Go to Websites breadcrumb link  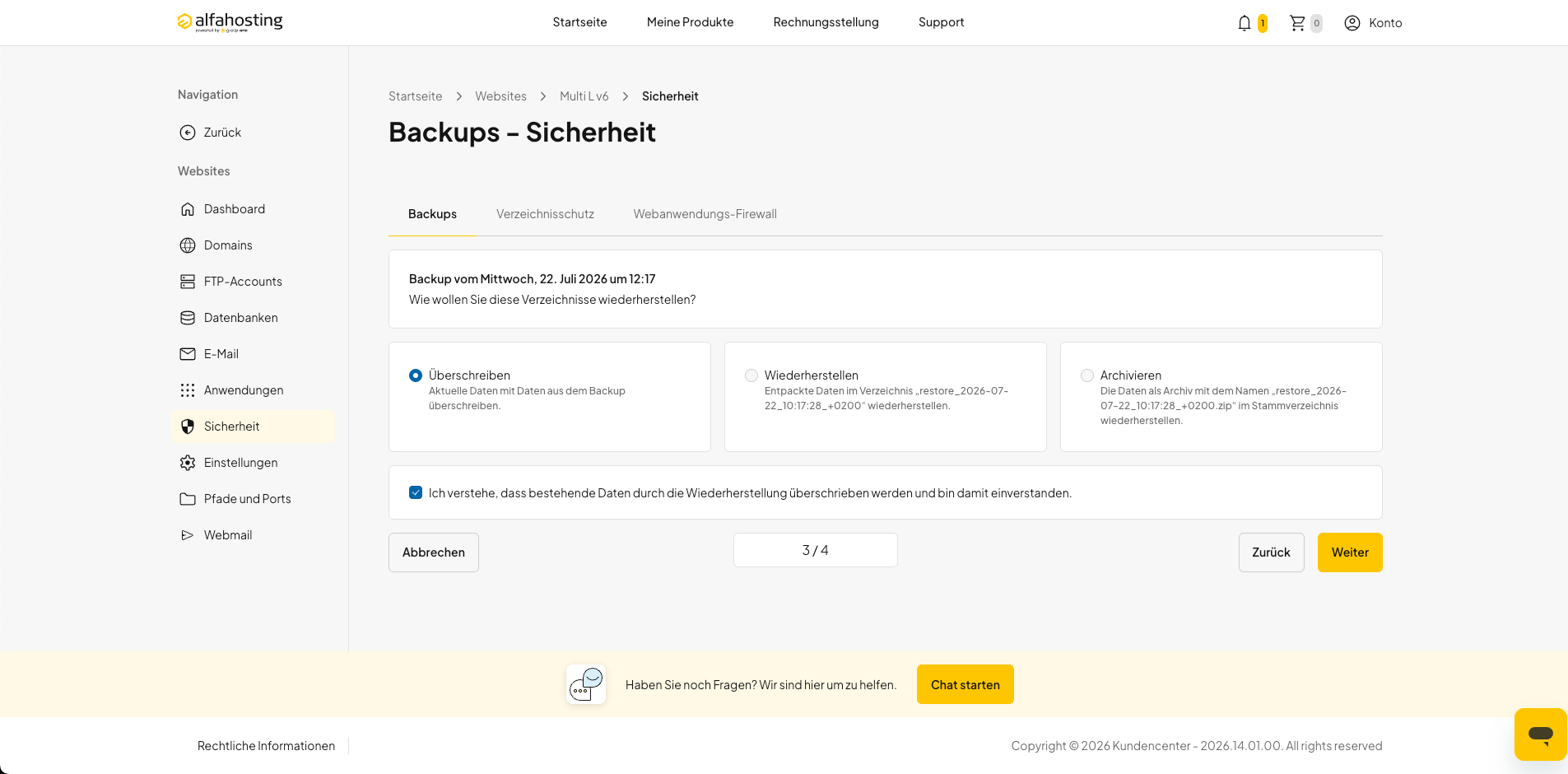pyautogui.click(x=500, y=96)
